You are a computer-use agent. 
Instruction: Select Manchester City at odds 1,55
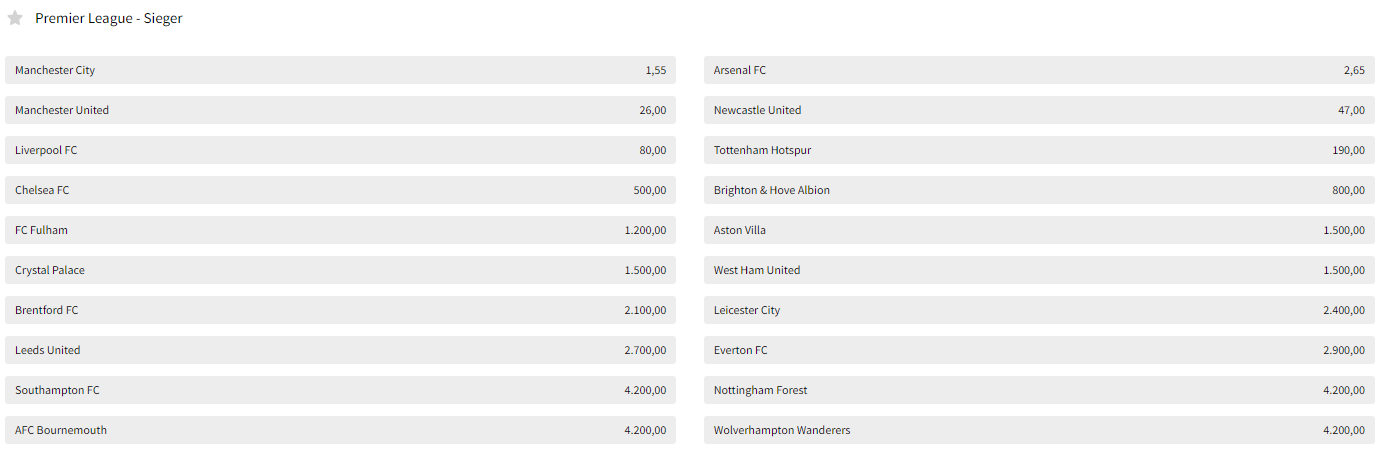click(340, 70)
